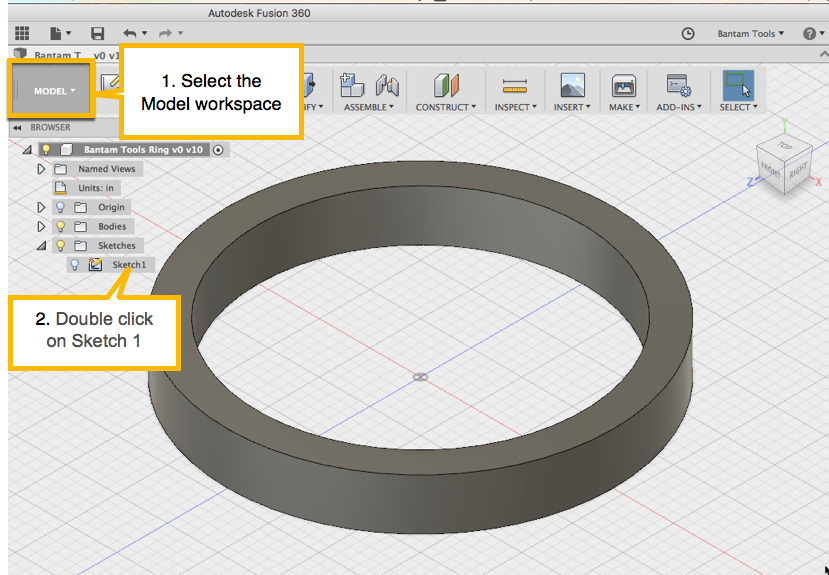Screen dimensions: 829x575
Task: Expand the Bodies folder
Action: pyautogui.click(x=41, y=226)
